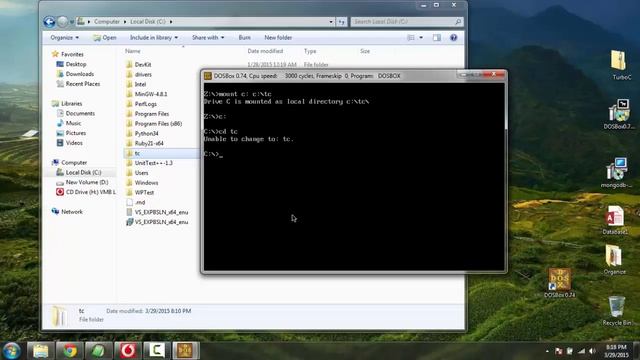Image resolution: width=640 pixels, height=360 pixels.
Task: Click Computer in the address breadcrumb
Action: click(107, 22)
